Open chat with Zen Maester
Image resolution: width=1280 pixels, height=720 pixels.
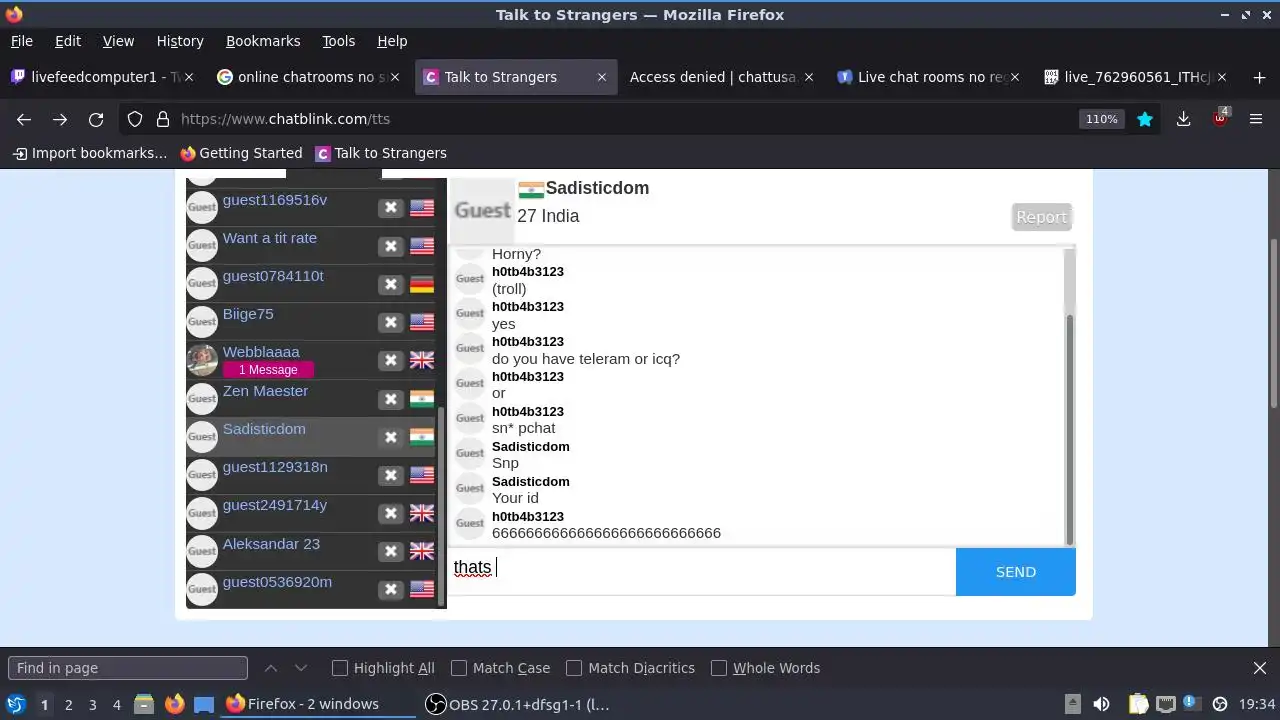[x=265, y=391]
